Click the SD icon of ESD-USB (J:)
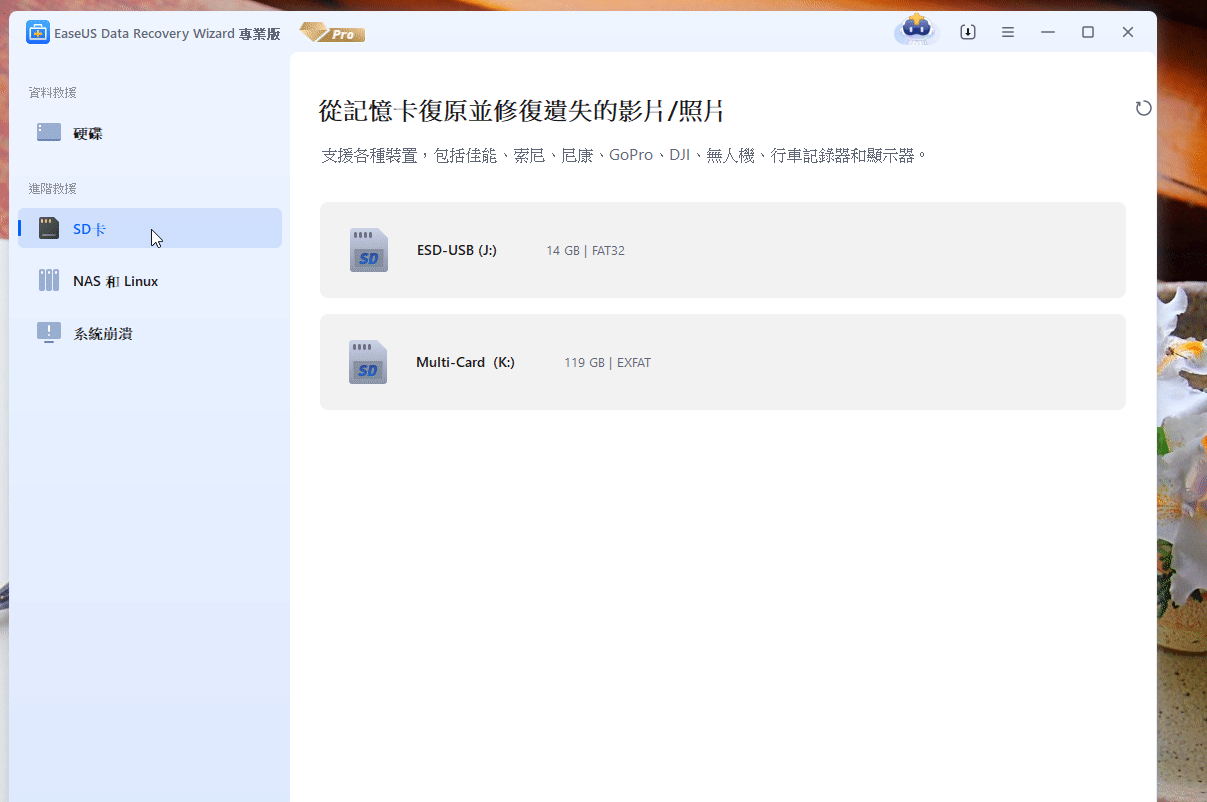The width and height of the screenshot is (1207, 802). point(368,250)
